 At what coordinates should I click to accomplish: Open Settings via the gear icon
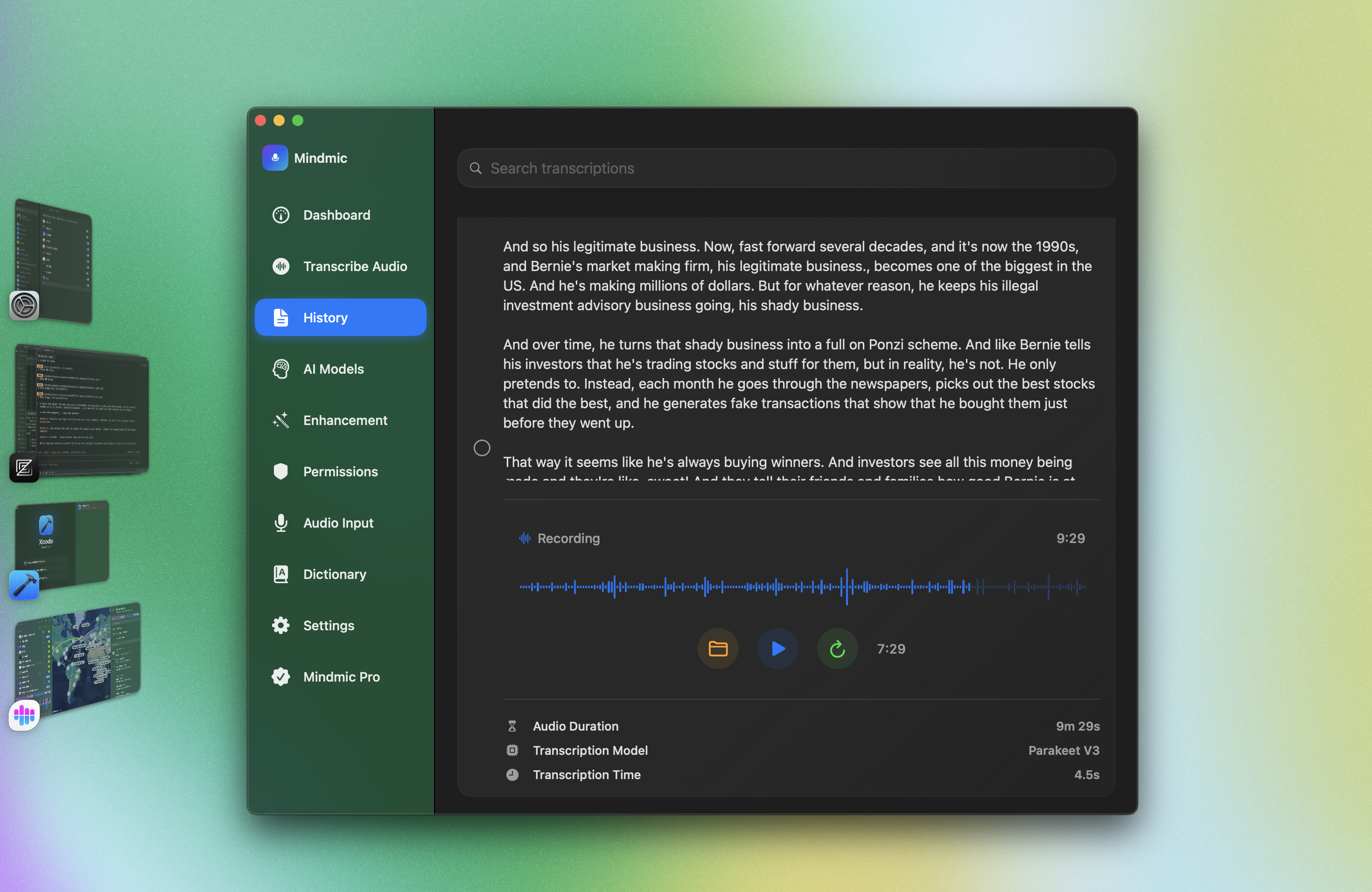coord(281,625)
